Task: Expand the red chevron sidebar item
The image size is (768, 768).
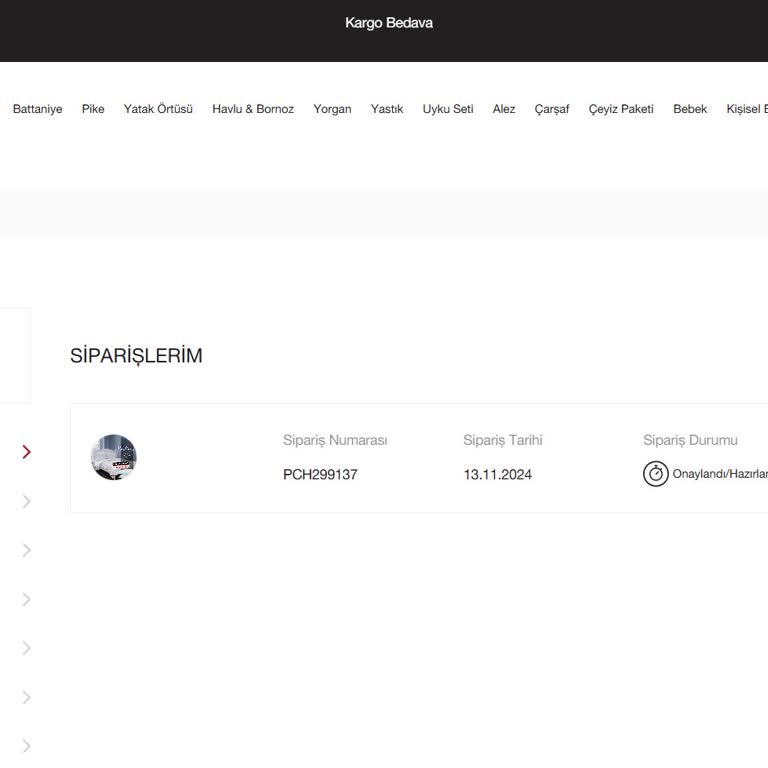Action: coord(26,452)
